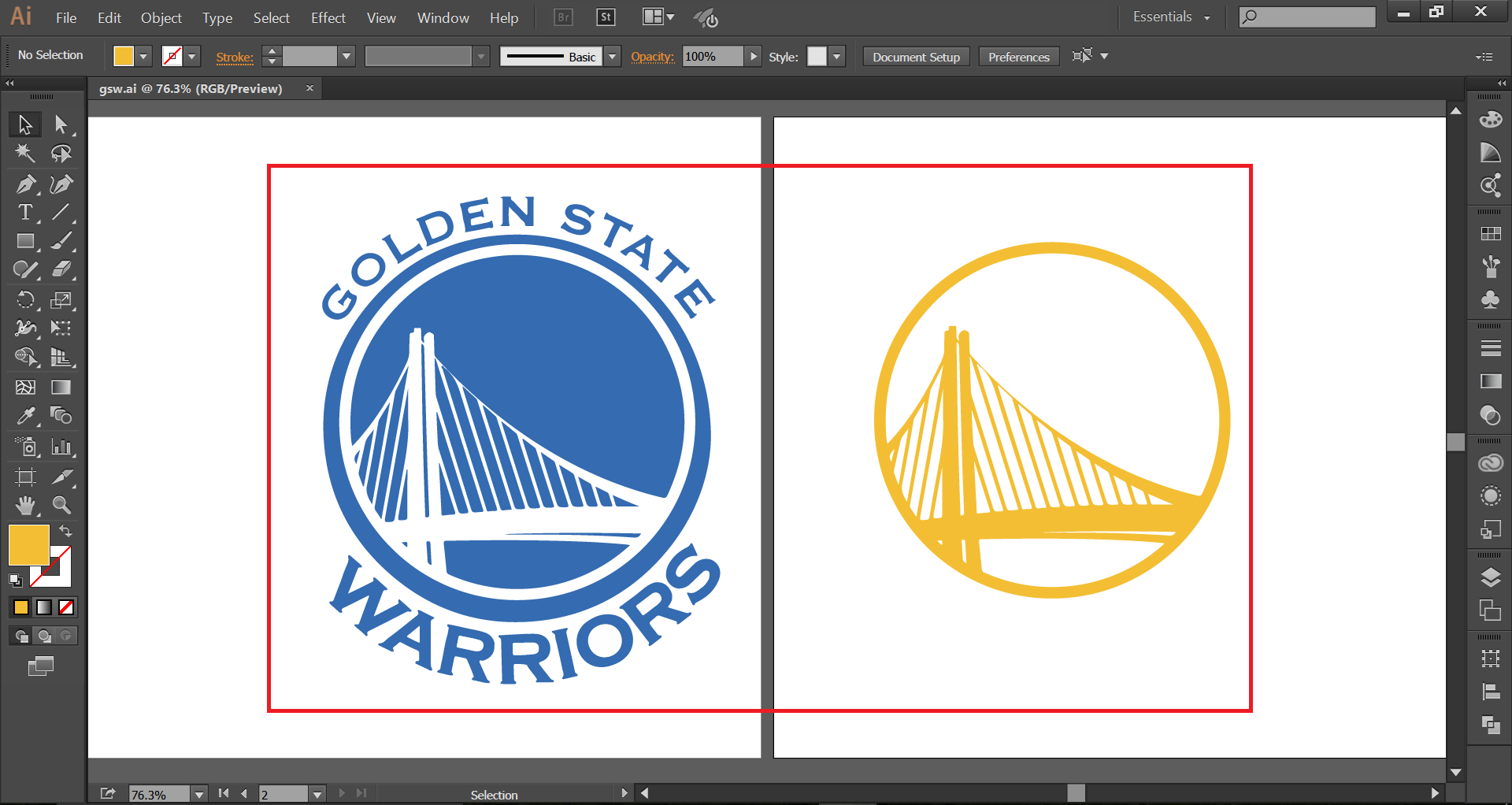Choose the Eraser tool
Screen dimensions: 1512x805
pyautogui.click(x=61, y=270)
